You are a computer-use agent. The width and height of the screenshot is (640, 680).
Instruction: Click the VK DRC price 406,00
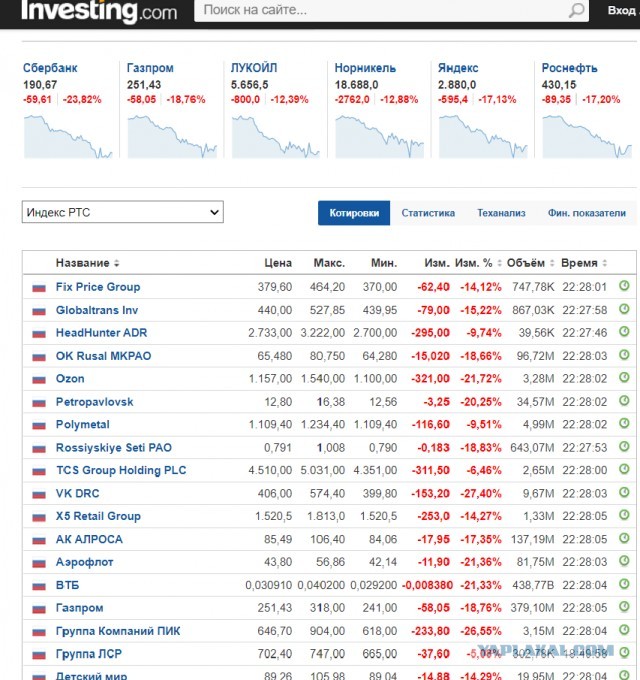pyautogui.click(x=274, y=494)
